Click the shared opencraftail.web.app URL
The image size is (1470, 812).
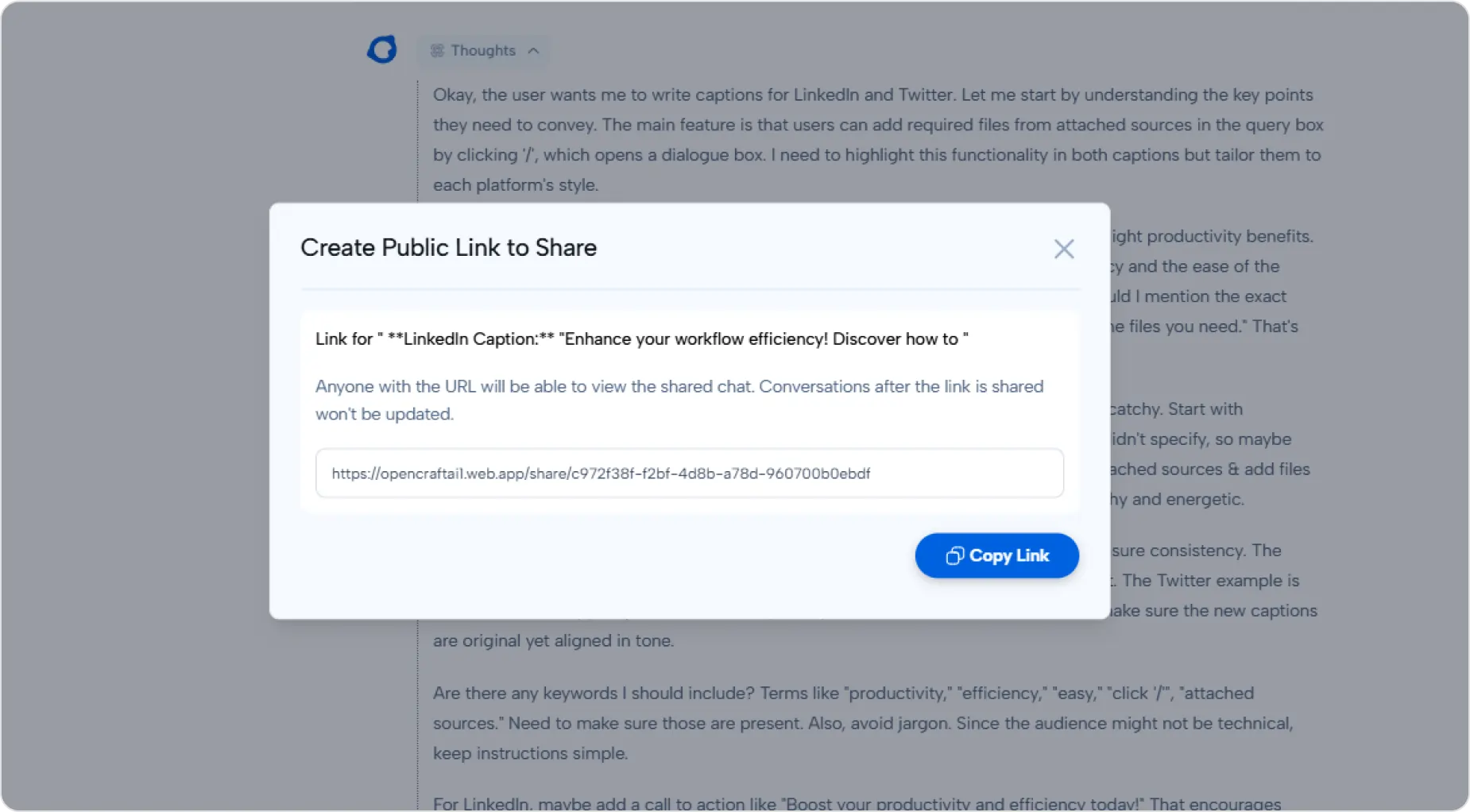coord(601,473)
